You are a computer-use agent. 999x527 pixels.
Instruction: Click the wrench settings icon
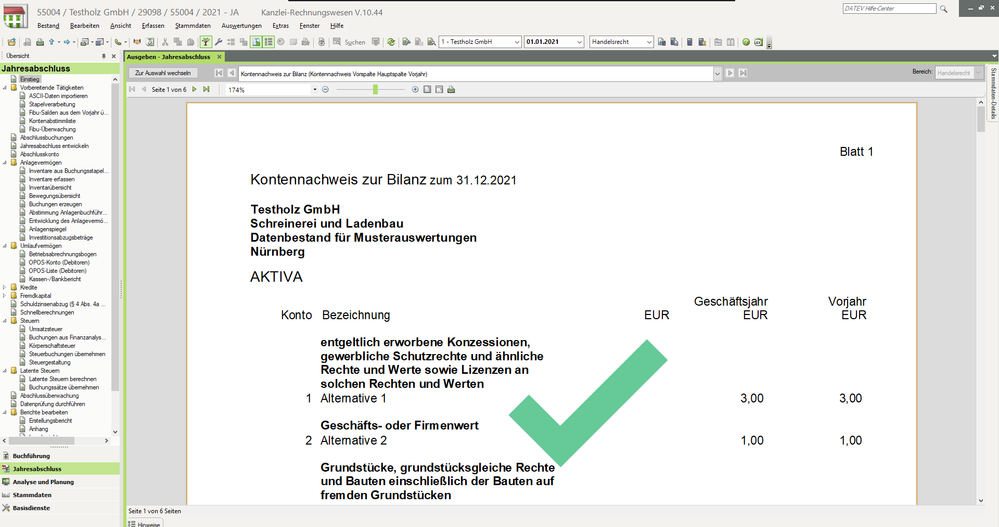pyautogui.click(x=219, y=42)
